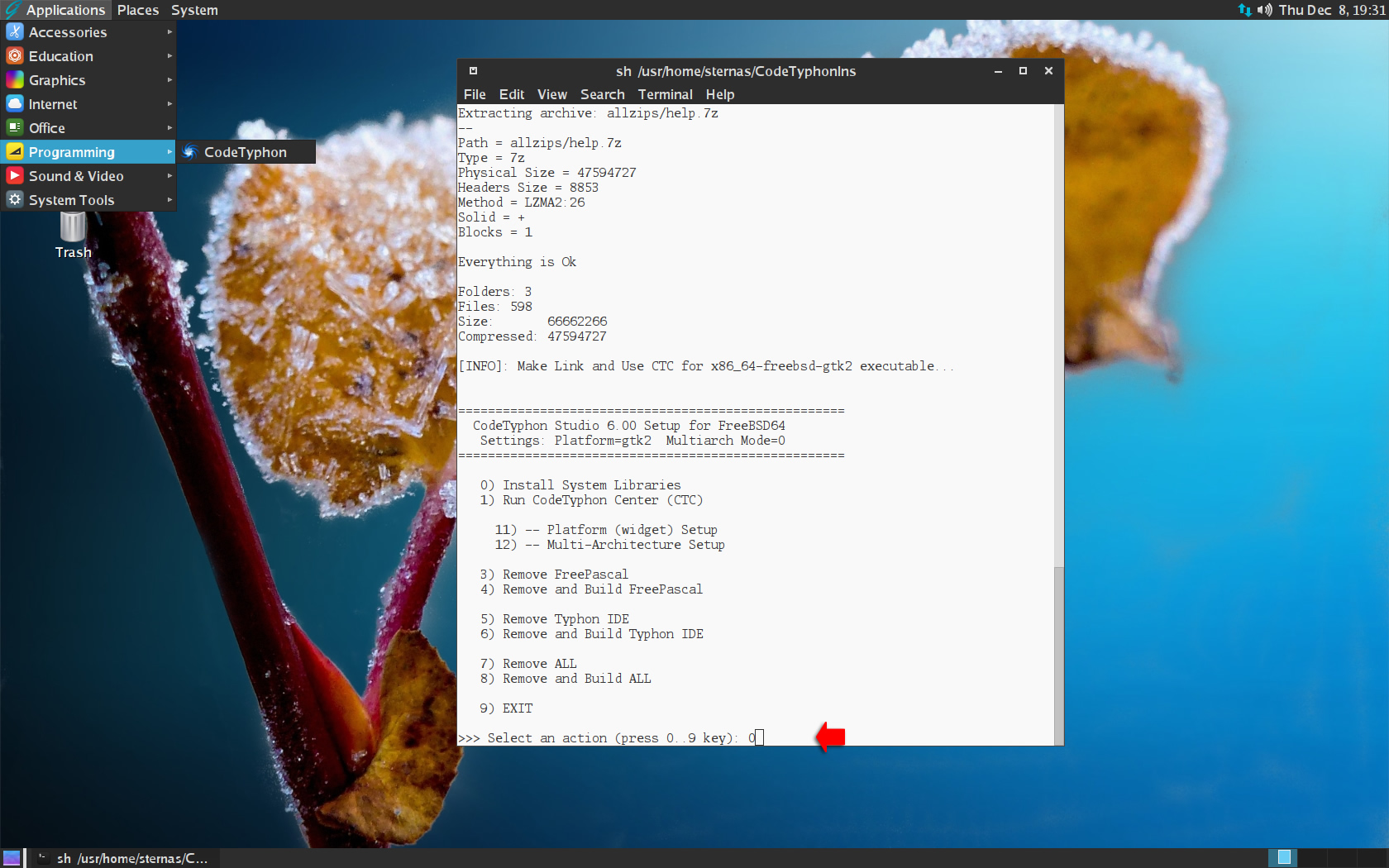
Task: Click the terminal window menu icon in title bar
Action: (473, 71)
